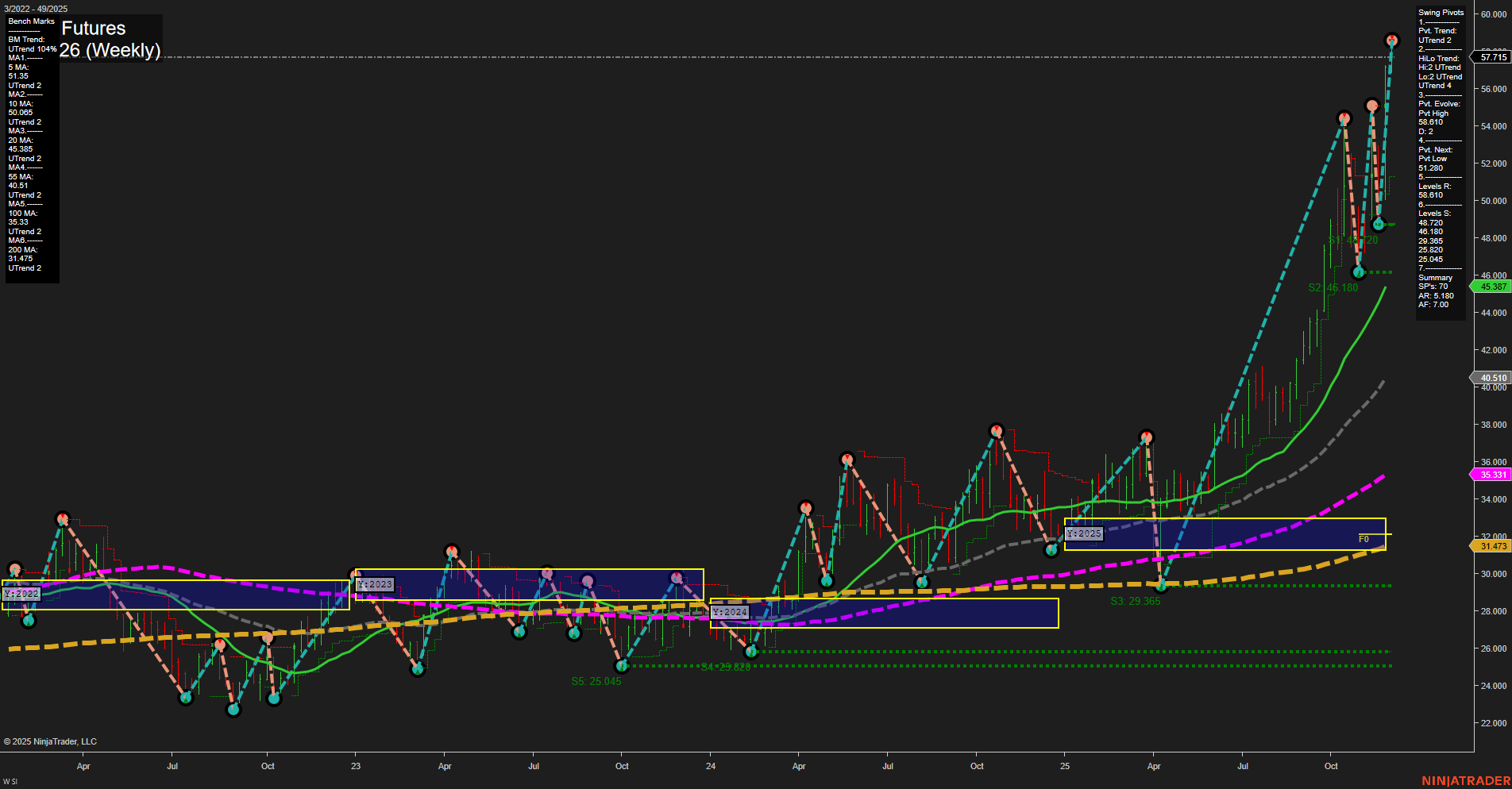Screen dimensions: 1512x789
Task: Collapse the Swing Pivots panel
Action: [x=1440, y=12]
